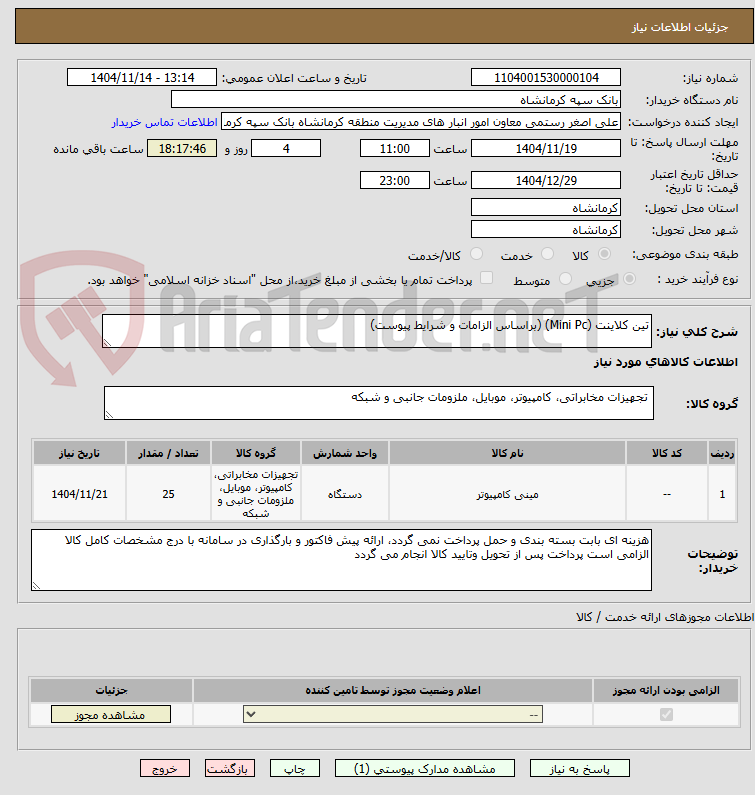Toggle the اسناد خزانه اسلامی payment checkbox
Image resolution: width=755 pixels, height=795 pixels.
click(x=486, y=278)
